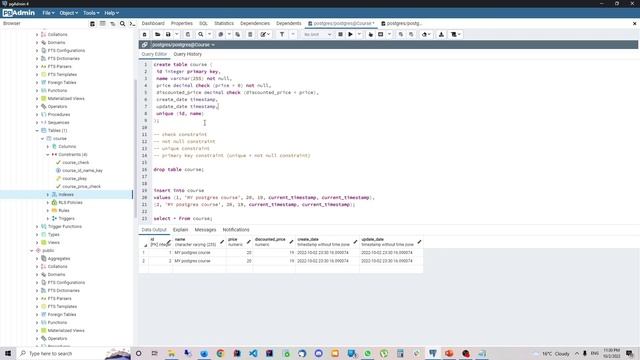This screenshot has height=360, width=640.
Task: Click the Download results icon
Action: click(441, 35)
